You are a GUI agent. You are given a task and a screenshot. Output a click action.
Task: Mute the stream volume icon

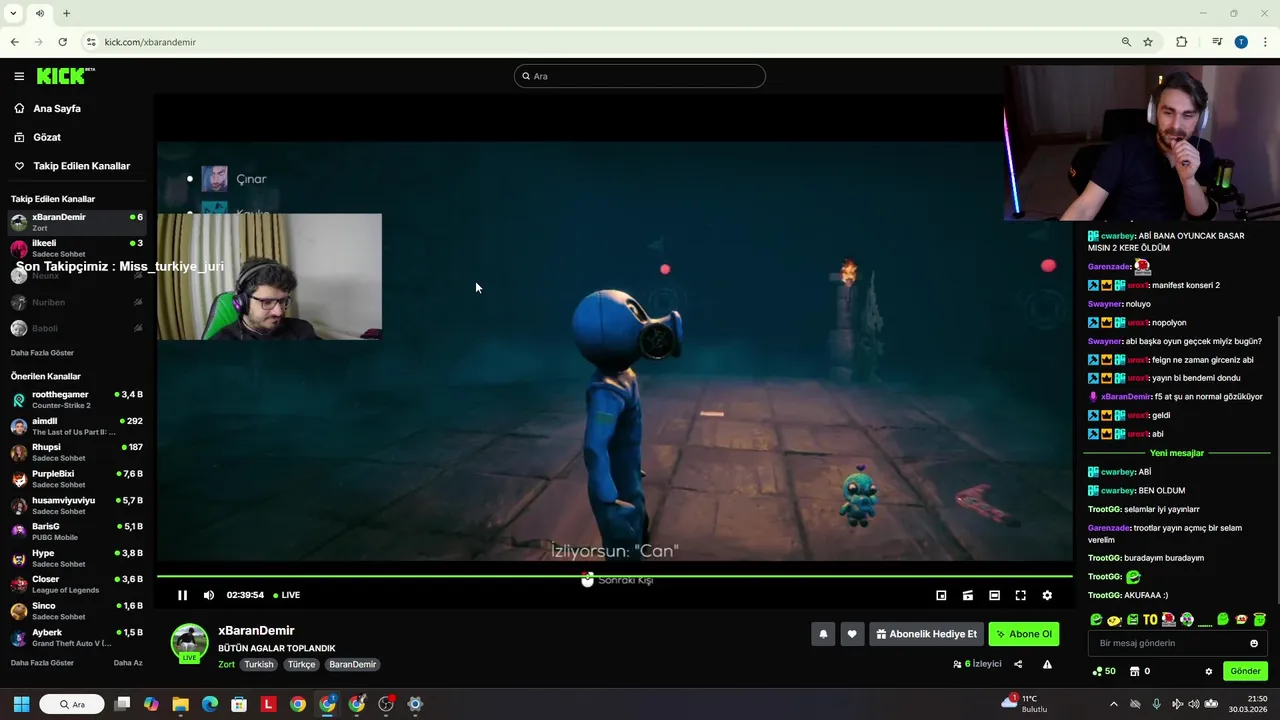pyautogui.click(x=208, y=595)
